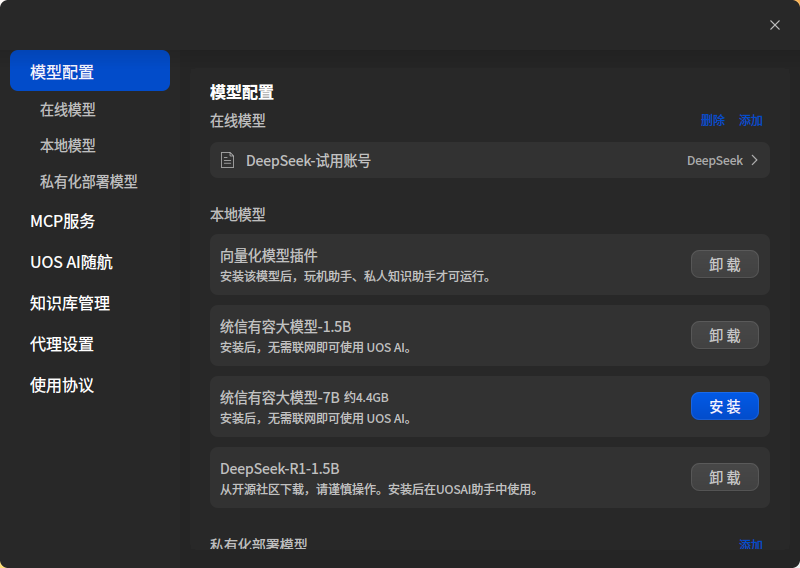Viewport: 800px width, 568px height.
Task: Click the DeepSeek provider label
Action: 715,160
